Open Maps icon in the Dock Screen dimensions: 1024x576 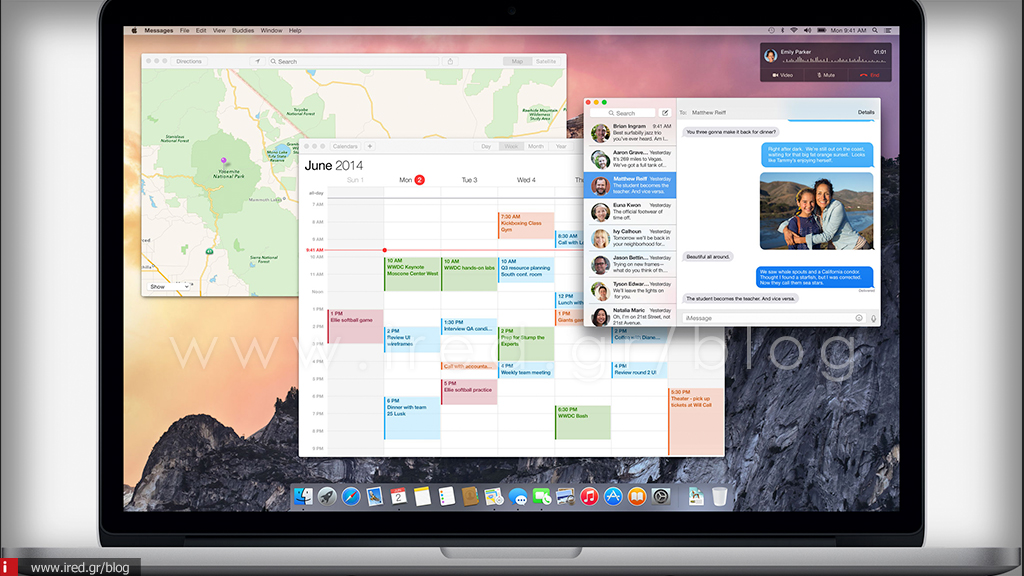(494, 497)
